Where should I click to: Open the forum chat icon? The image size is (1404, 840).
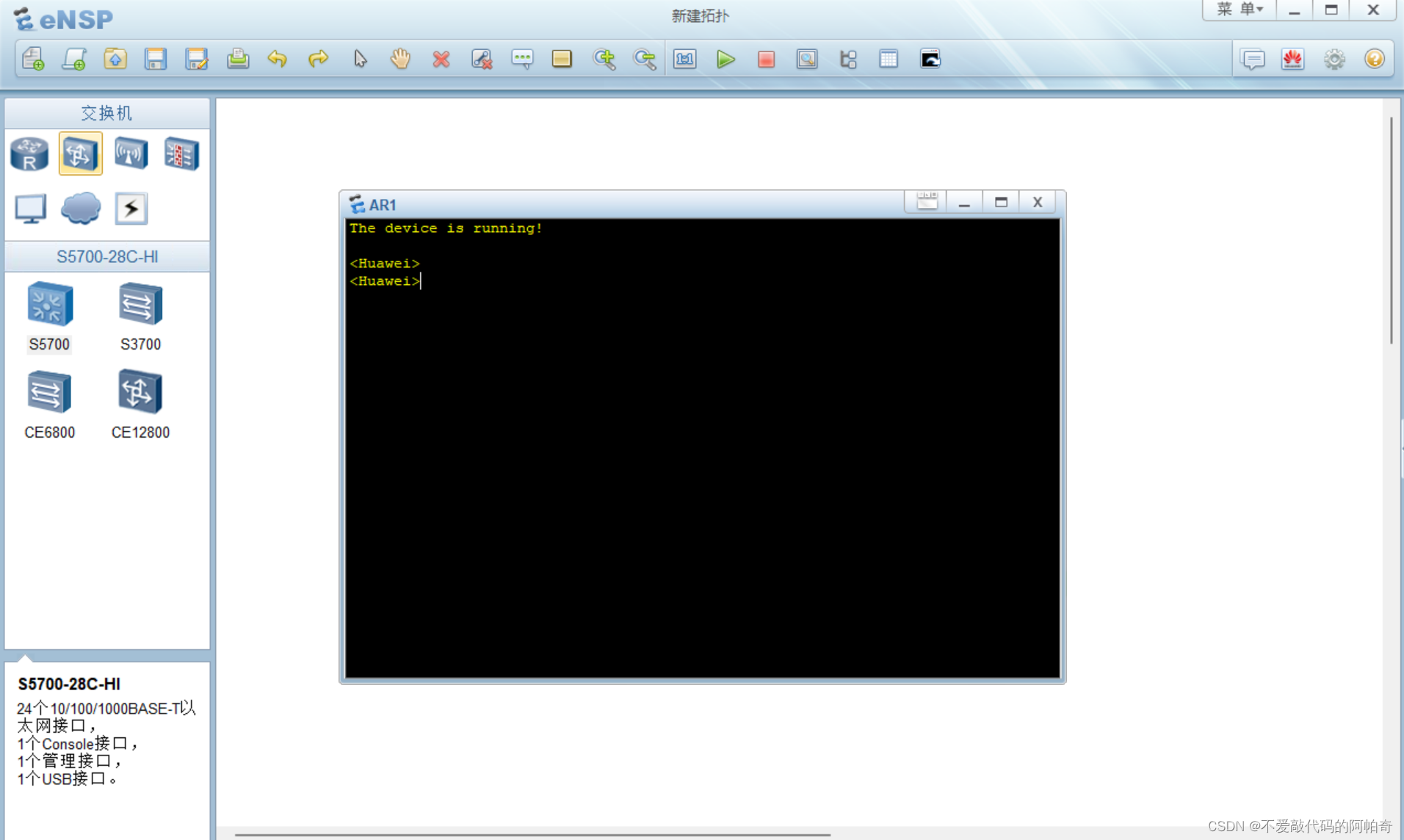[1253, 59]
